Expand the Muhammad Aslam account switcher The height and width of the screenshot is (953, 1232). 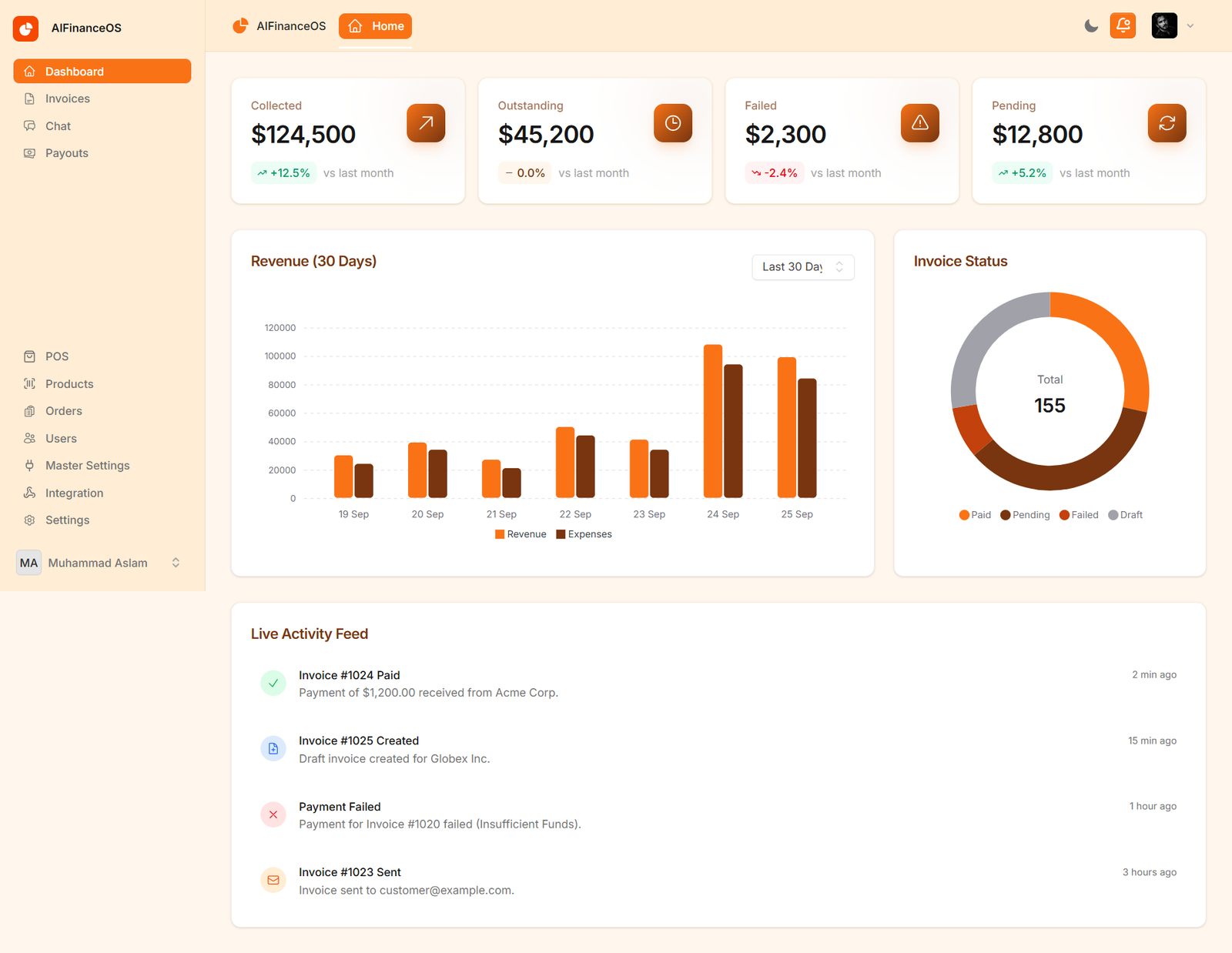coord(102,563)
